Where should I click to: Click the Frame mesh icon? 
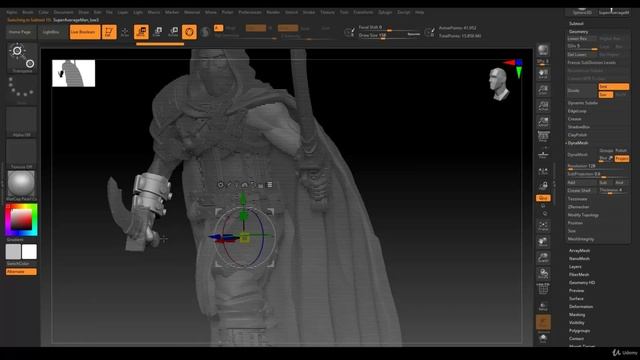tap(543, 226)
